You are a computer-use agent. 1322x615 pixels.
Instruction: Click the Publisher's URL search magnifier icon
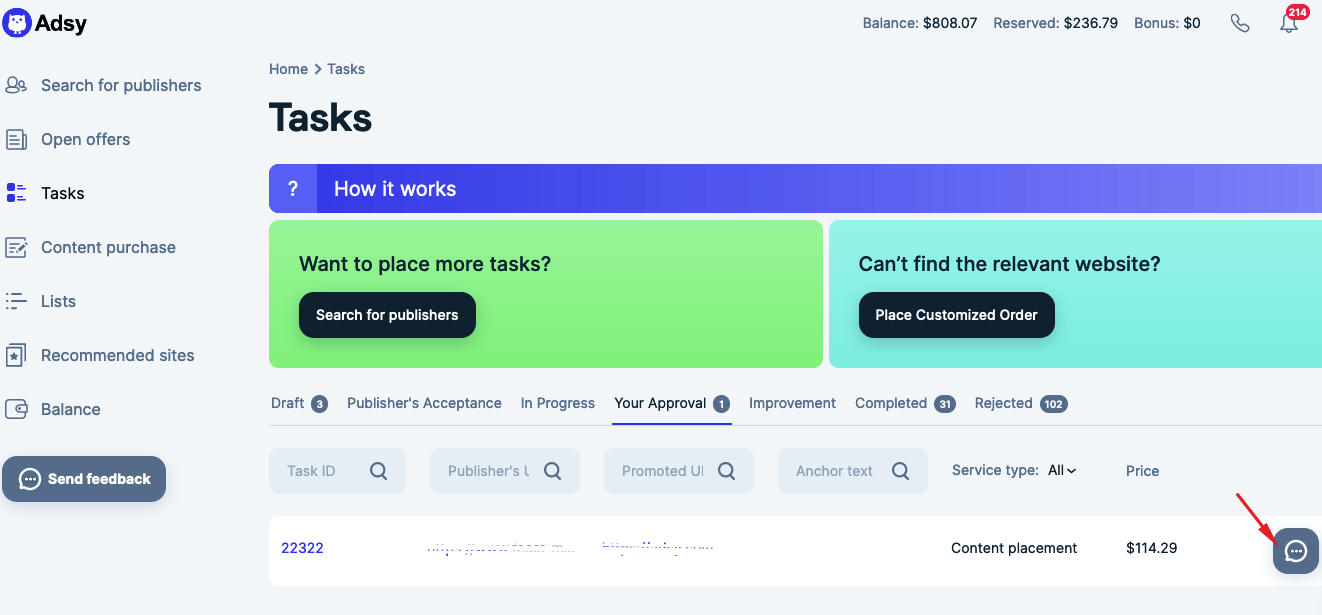tap(553, 471)
